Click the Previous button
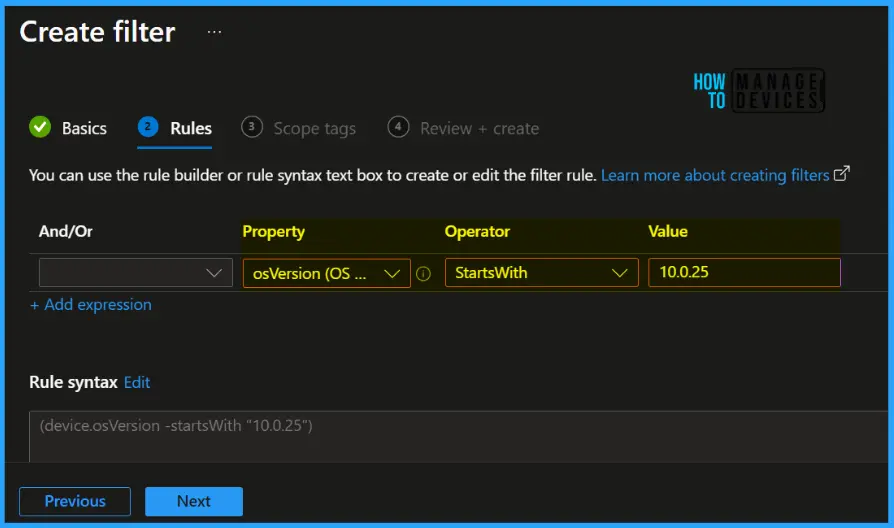 tap(75, 501)
